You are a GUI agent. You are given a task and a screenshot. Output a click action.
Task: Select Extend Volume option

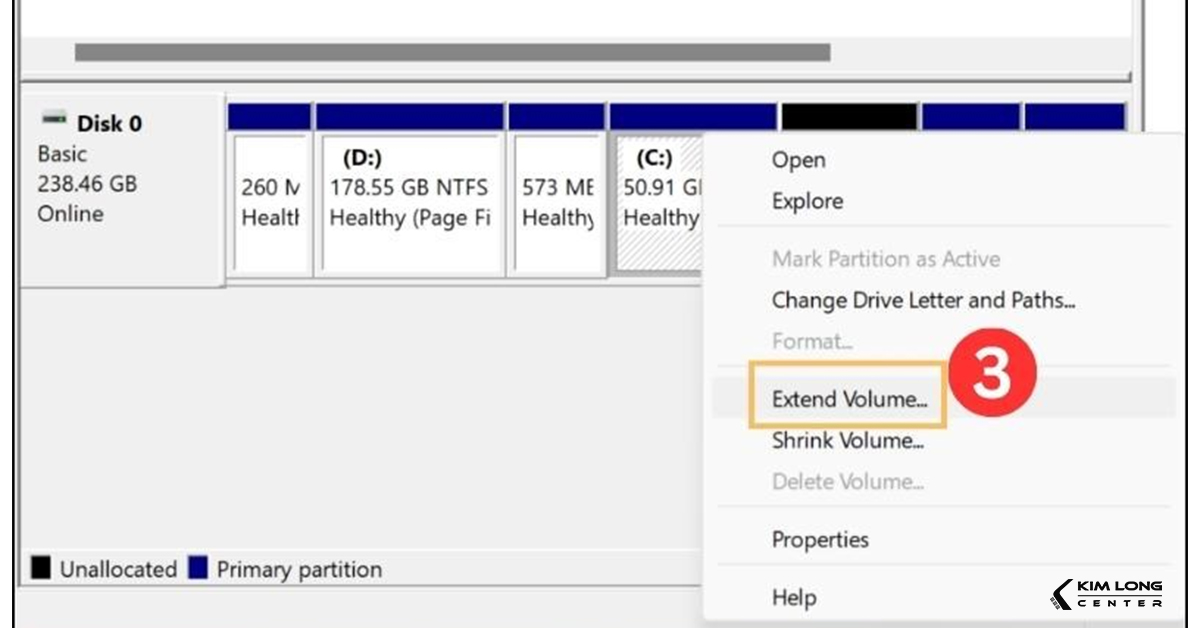click(x=849, y=399)
